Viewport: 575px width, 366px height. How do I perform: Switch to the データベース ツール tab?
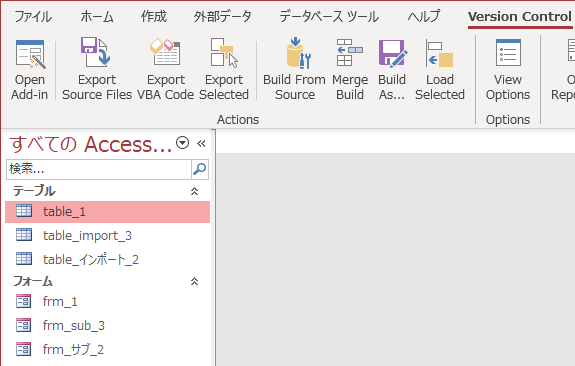[329, 17]
